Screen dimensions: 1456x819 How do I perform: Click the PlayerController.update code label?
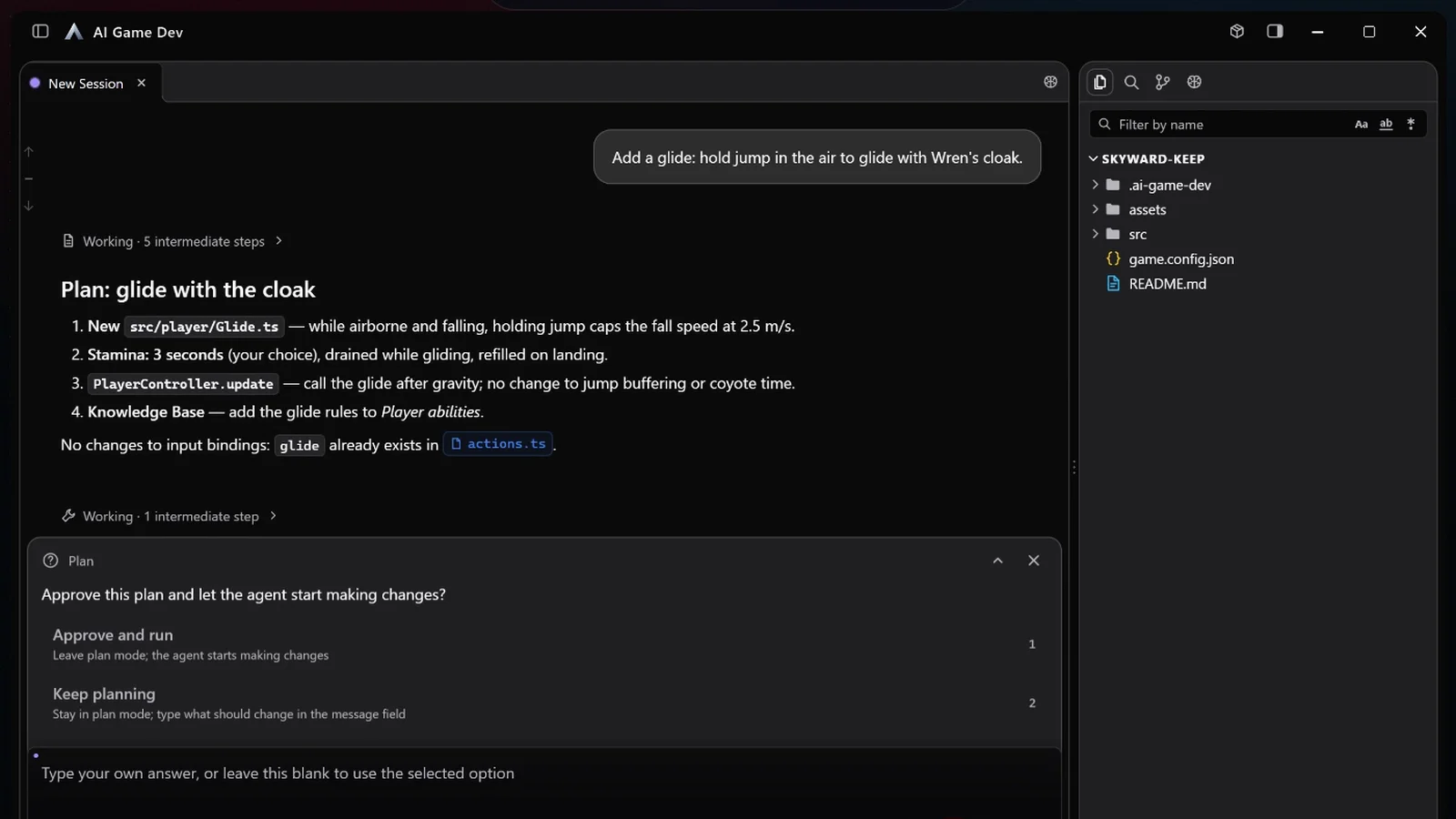tap(183, 384)
